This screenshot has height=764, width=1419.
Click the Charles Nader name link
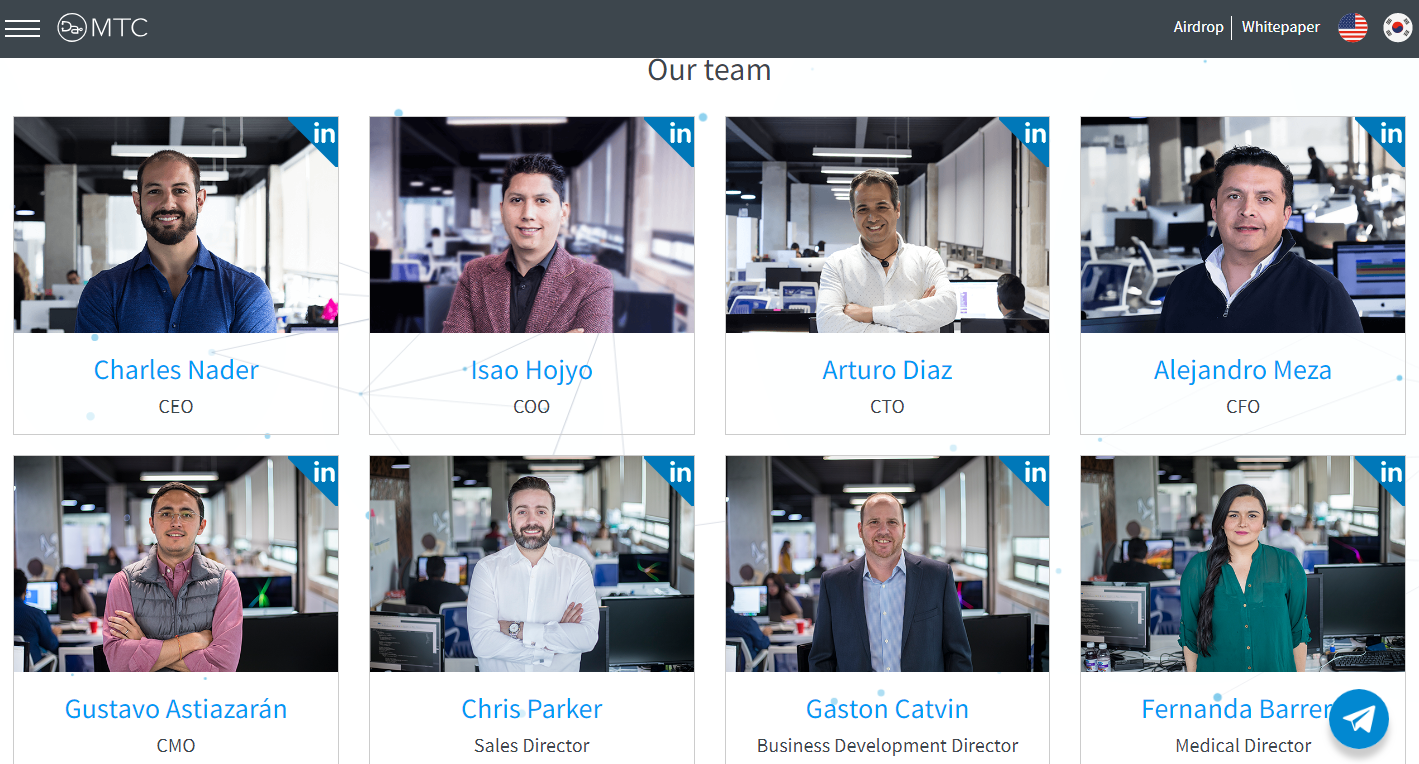point(176,370)
